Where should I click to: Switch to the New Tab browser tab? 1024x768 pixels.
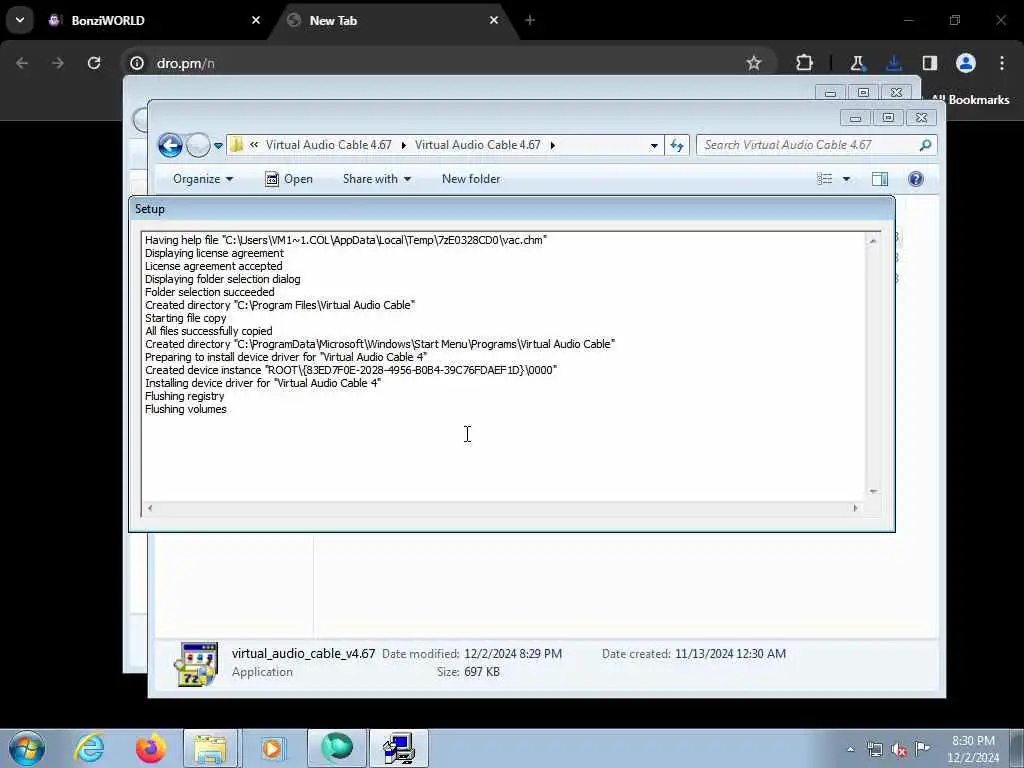click(x=392, y=20)
